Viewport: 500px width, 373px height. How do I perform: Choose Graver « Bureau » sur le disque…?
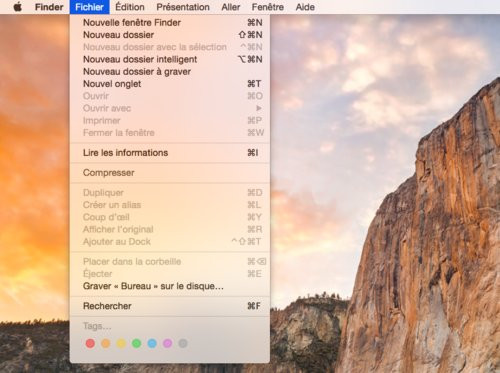(170, 286)
